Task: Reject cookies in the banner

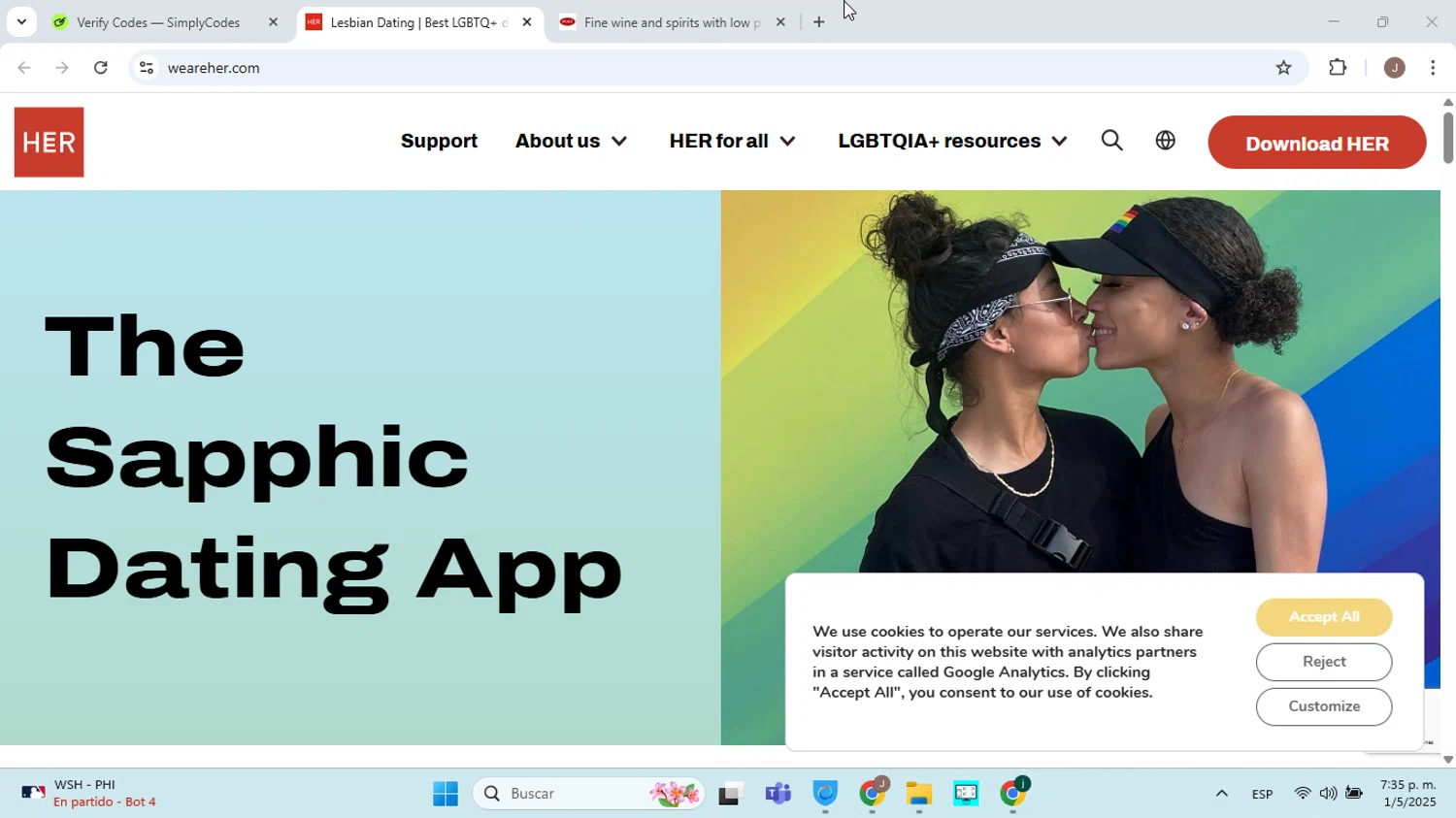Action: pos(1324,662)
